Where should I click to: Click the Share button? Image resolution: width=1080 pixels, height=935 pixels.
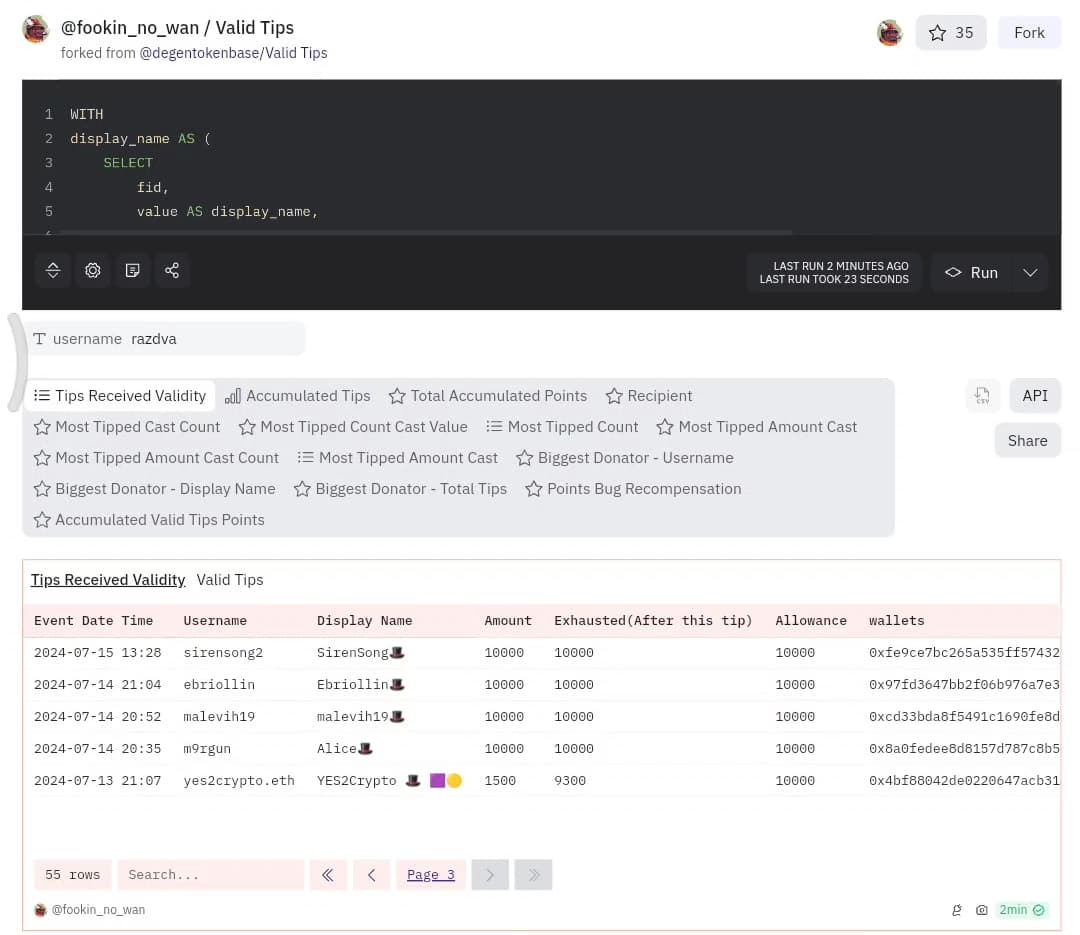1027,440
